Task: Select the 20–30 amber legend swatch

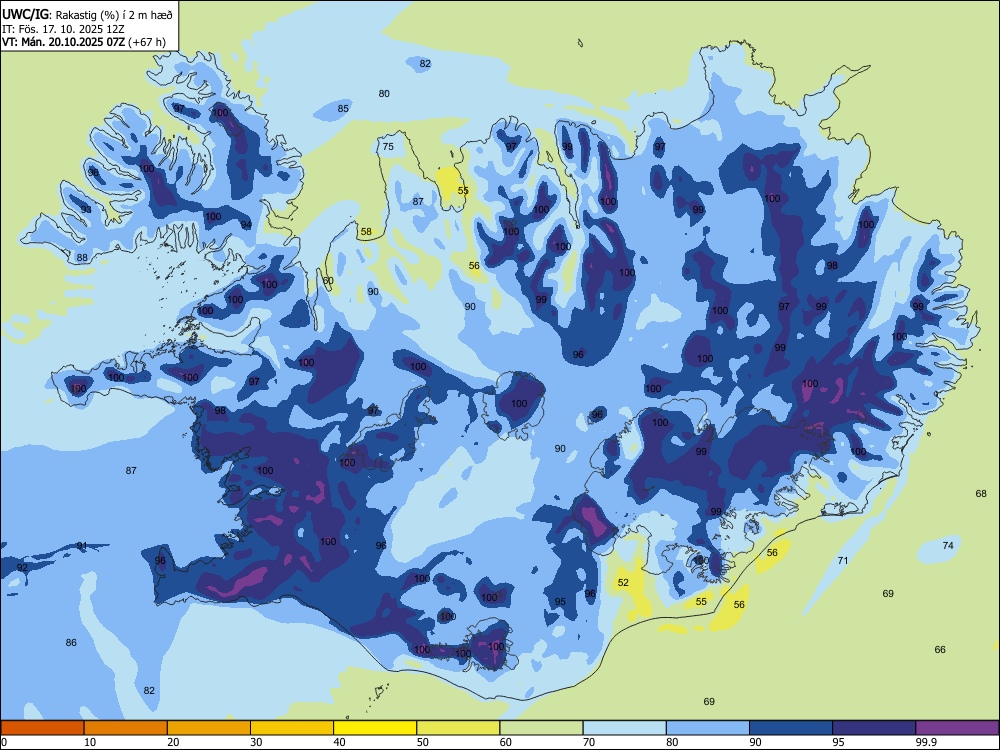Action: click(x=209, y=728)
